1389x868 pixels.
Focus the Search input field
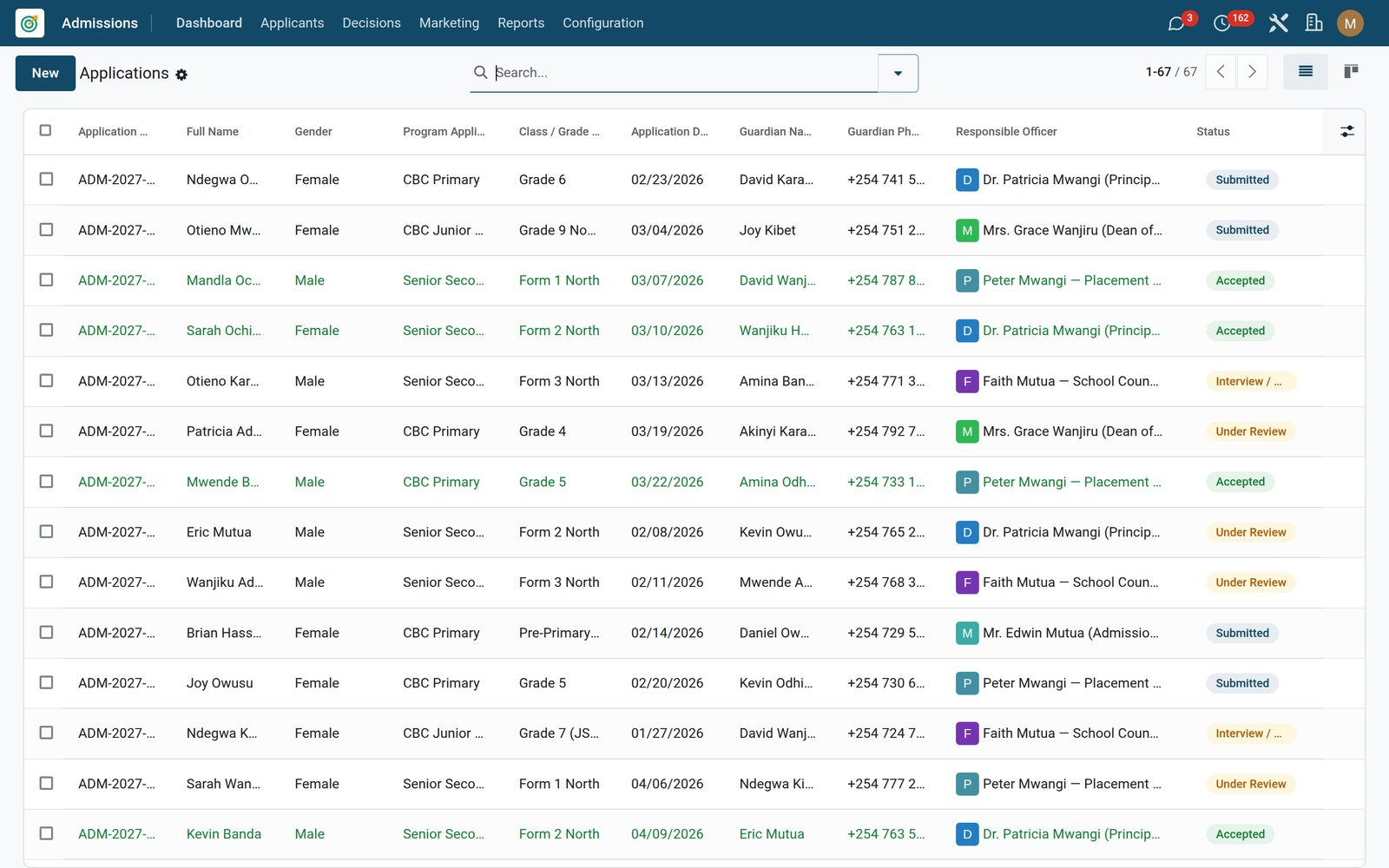click(x=684, y=73)
